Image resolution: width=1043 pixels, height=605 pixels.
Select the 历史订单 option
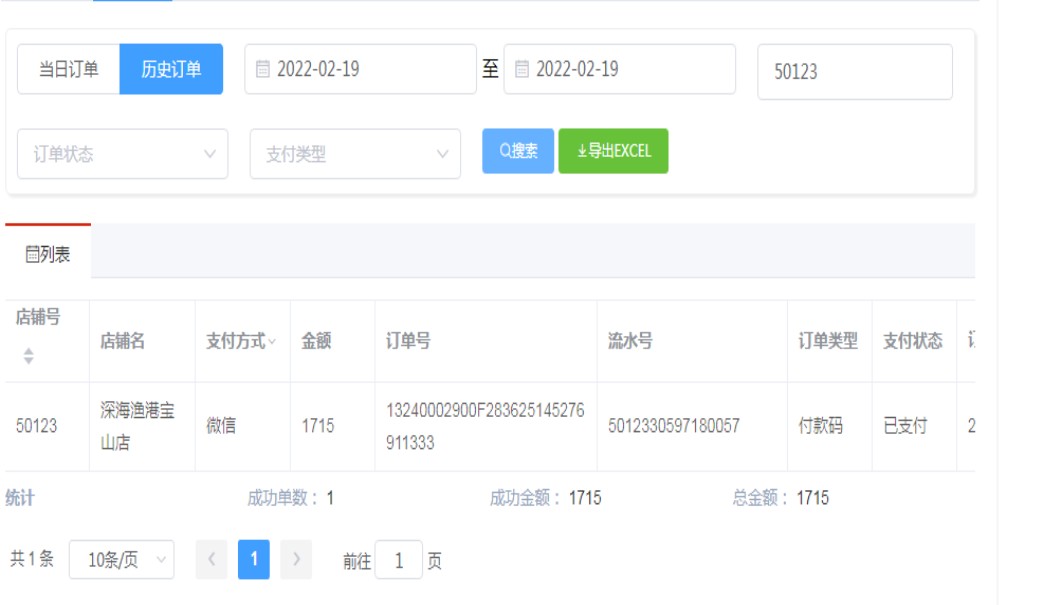tap(171, 69)
